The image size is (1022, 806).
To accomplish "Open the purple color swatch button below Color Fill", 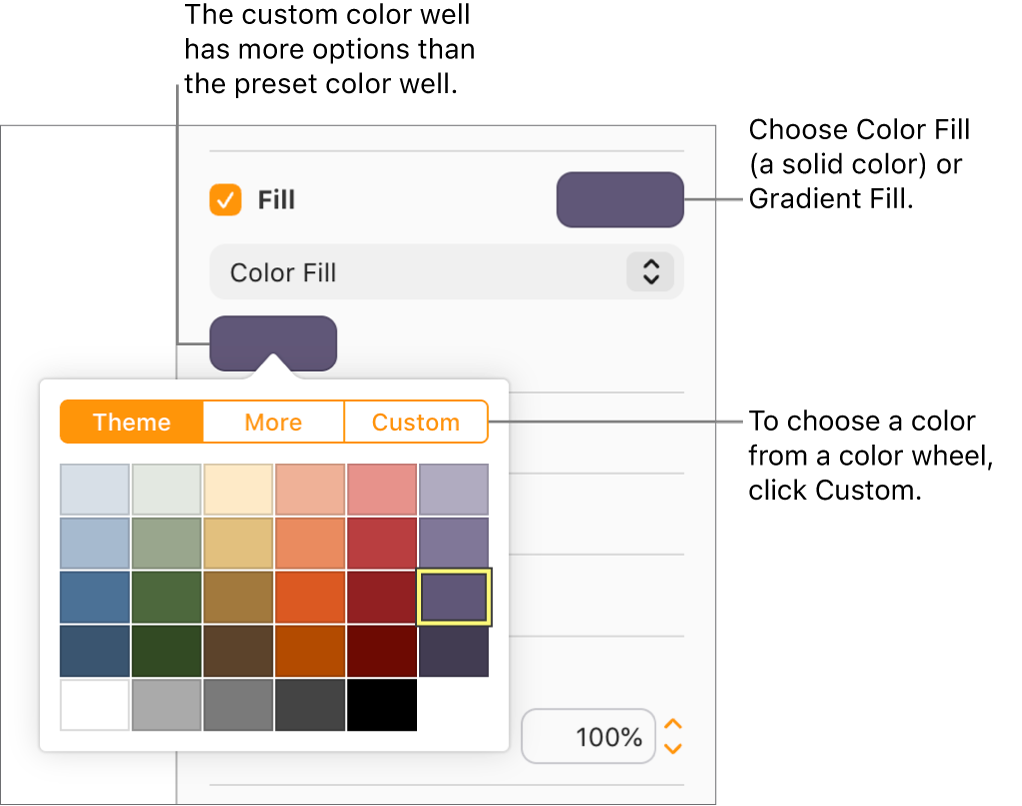I will point(274,342).
